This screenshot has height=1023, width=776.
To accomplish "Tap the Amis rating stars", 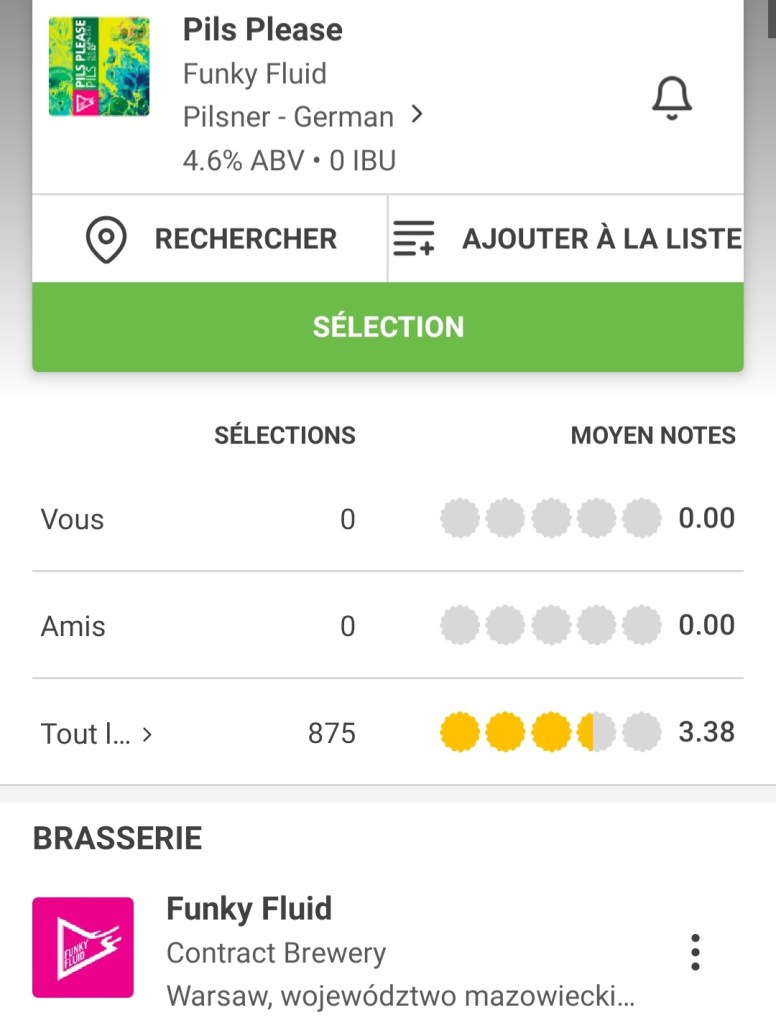I will click(x=550, y=626).
